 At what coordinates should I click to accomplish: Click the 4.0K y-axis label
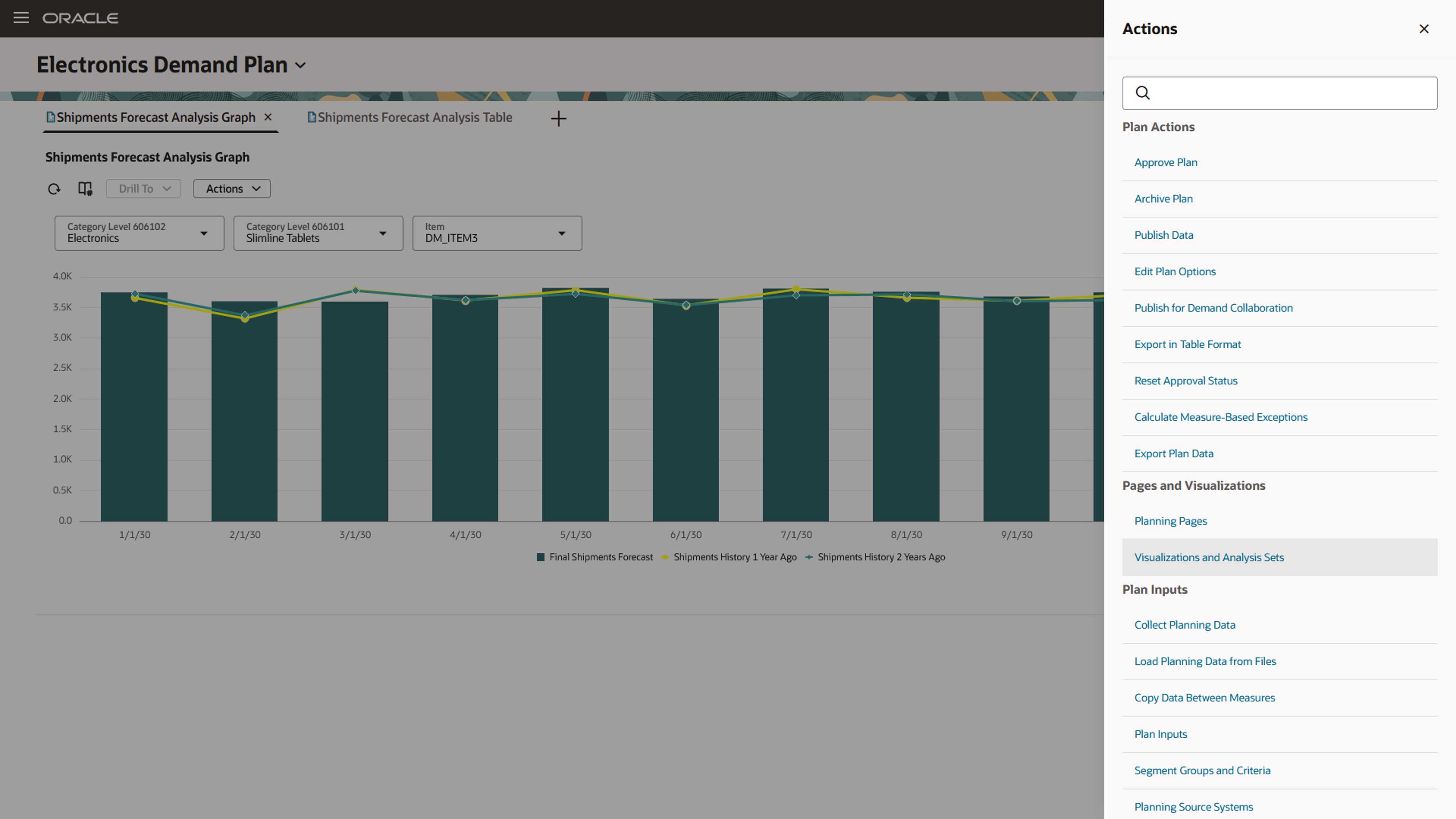tap(62, 276)
